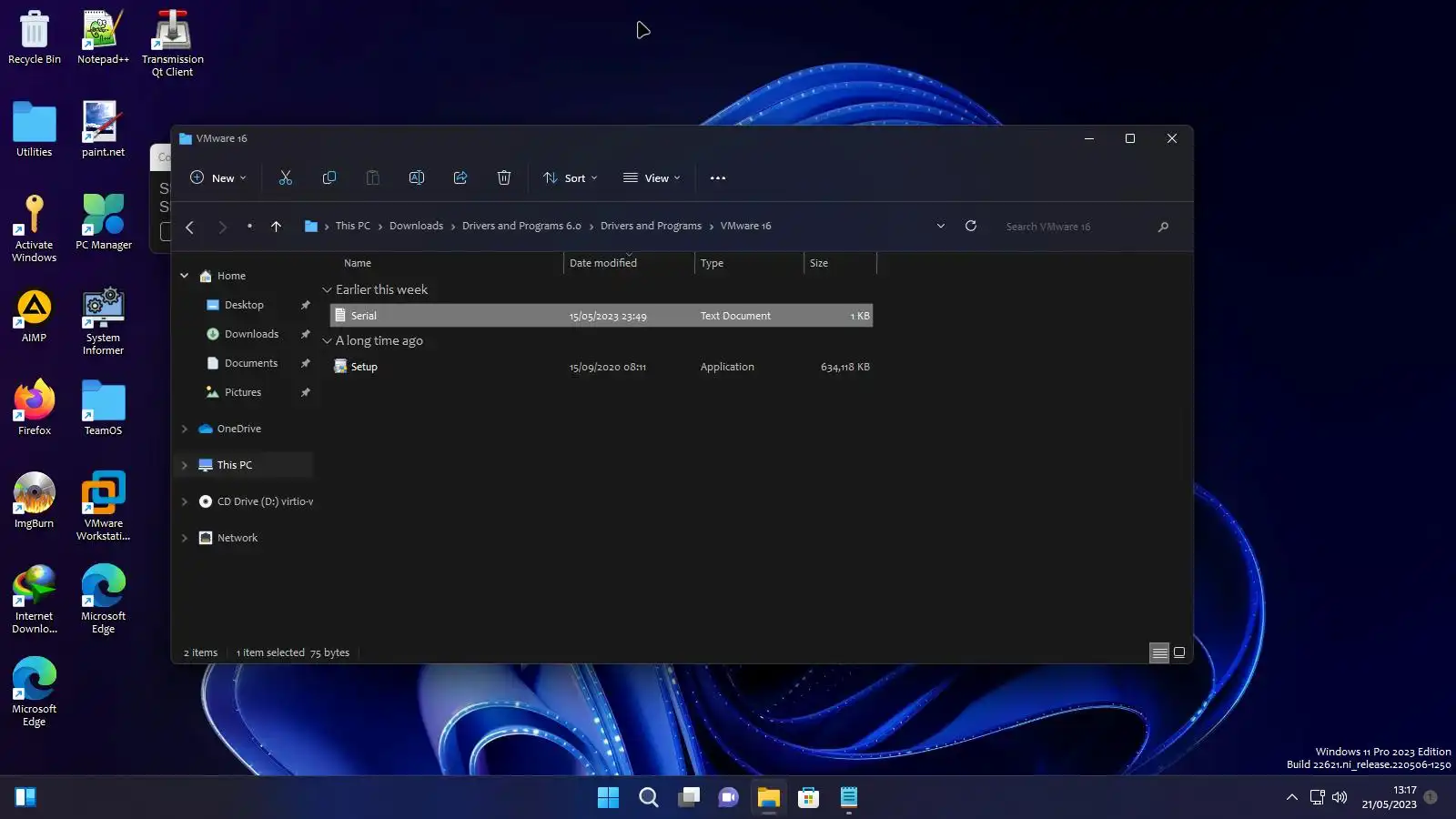The width and height of the screenshot is (1456, 819).
Task: Jump to 'Drivers and Programs 6.0' breadcrumb
Action: click(x=521, y=227)
